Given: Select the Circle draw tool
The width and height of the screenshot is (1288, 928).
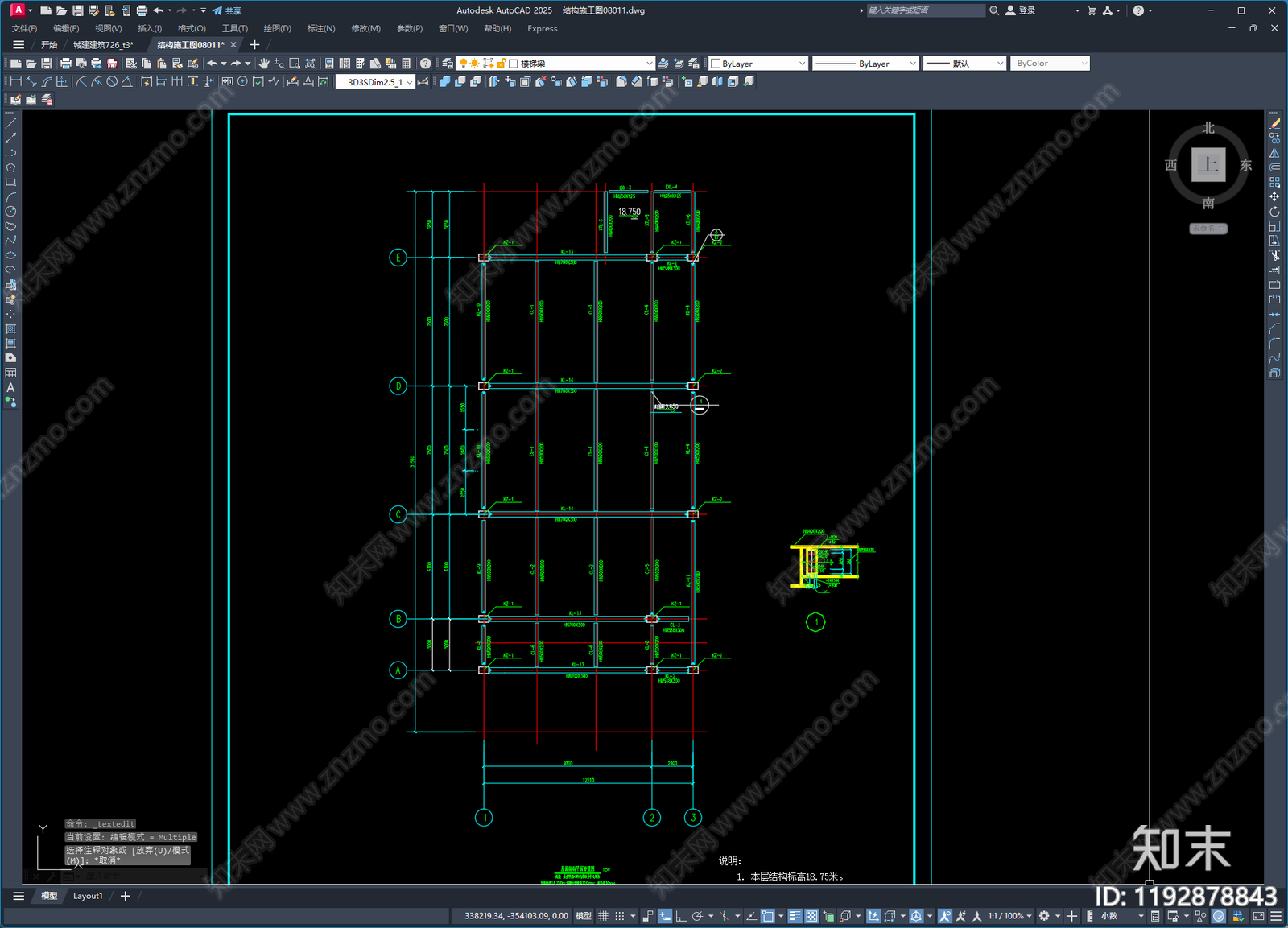Looking at the screenshot, I should click(10, 212).
